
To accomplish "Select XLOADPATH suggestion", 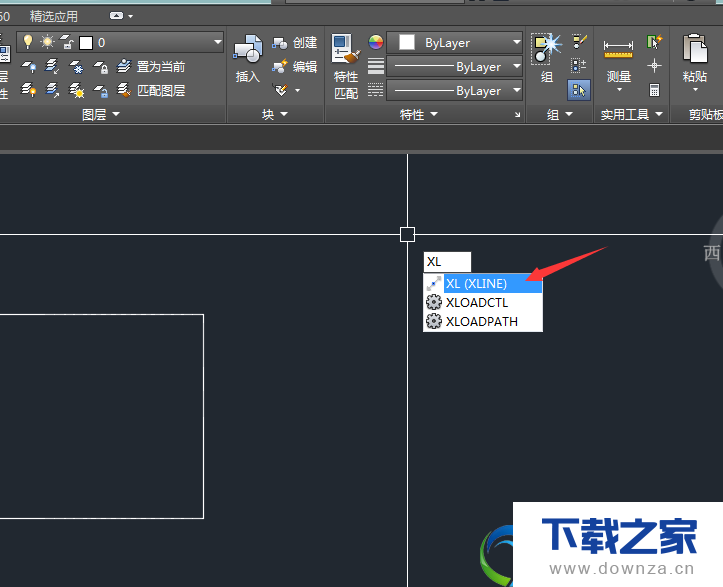I will (483, 321).
